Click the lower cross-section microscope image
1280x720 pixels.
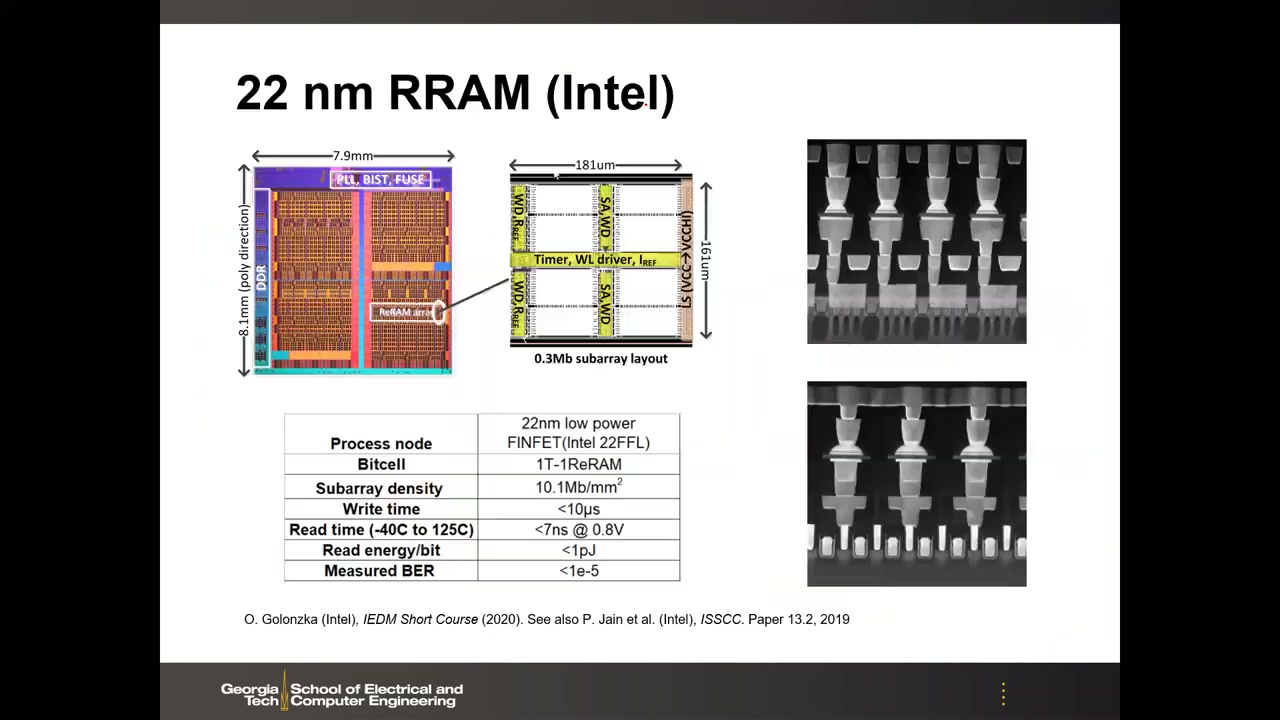pyautogui.click(x=916, y=483)
